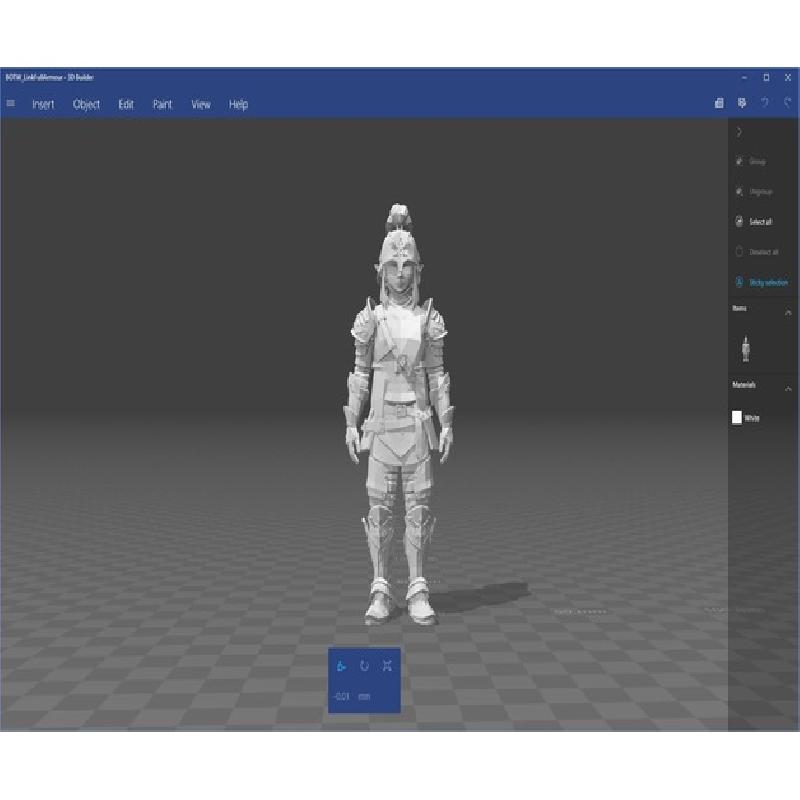Screen dimensions: 800x800
Task: Click the Redo arrow icon
Action: tap(788, 103)
